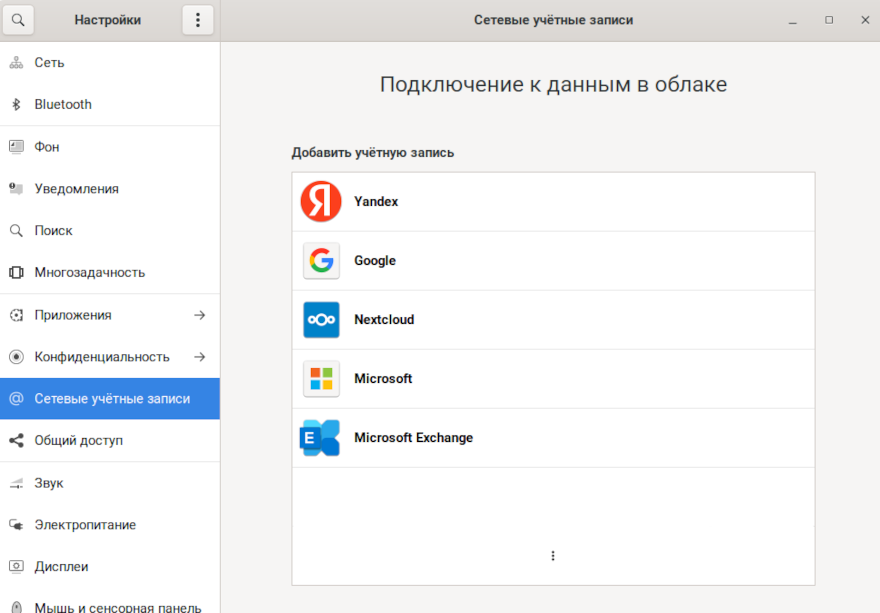Viewport: 880px width, 613px height.
Task: Click the Общий доступ share icon
Action: click(16, 441)
